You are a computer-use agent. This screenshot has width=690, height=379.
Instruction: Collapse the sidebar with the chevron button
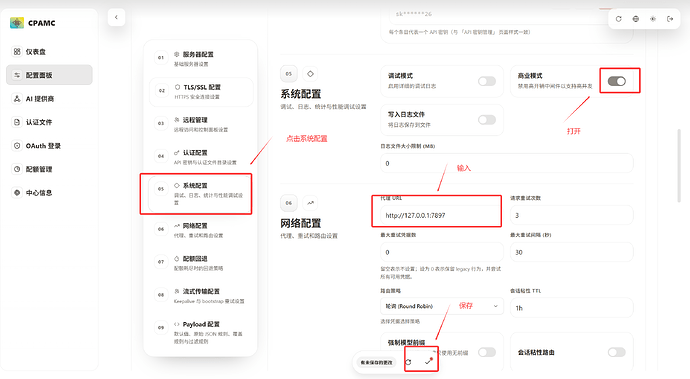pyautogui.click(x=116, y=17)
